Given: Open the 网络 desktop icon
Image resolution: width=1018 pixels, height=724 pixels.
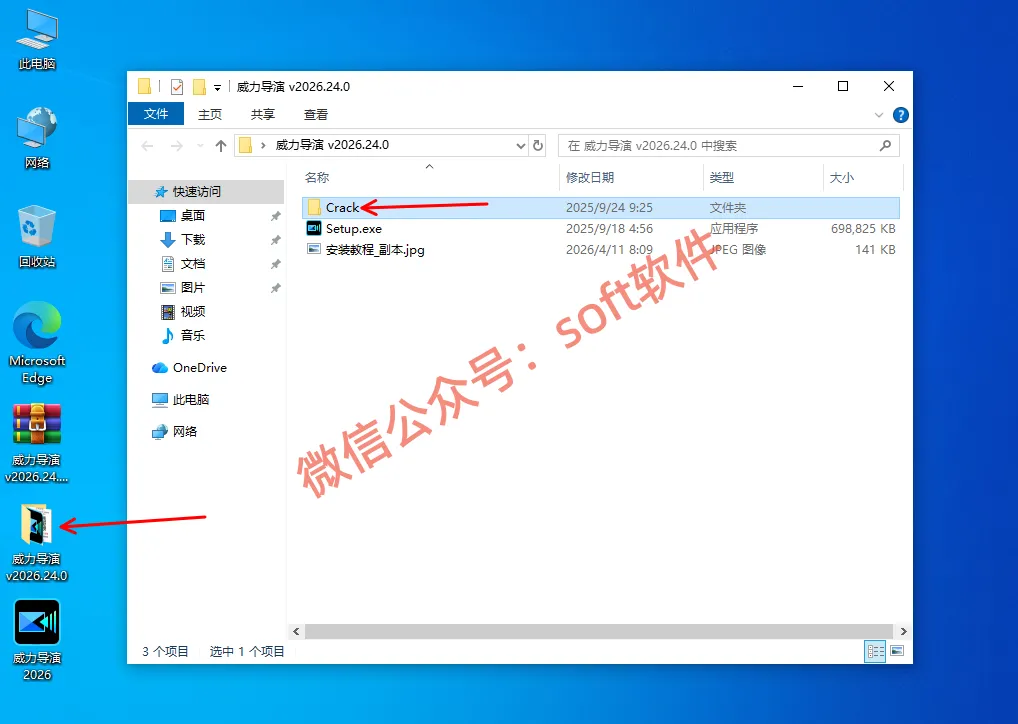Looking at the screenshot, I should click(37, 138).
